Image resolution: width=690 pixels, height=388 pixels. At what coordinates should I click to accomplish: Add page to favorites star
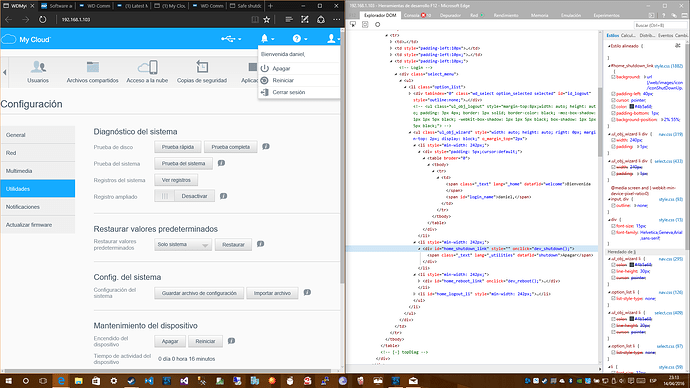coord(267,19)
